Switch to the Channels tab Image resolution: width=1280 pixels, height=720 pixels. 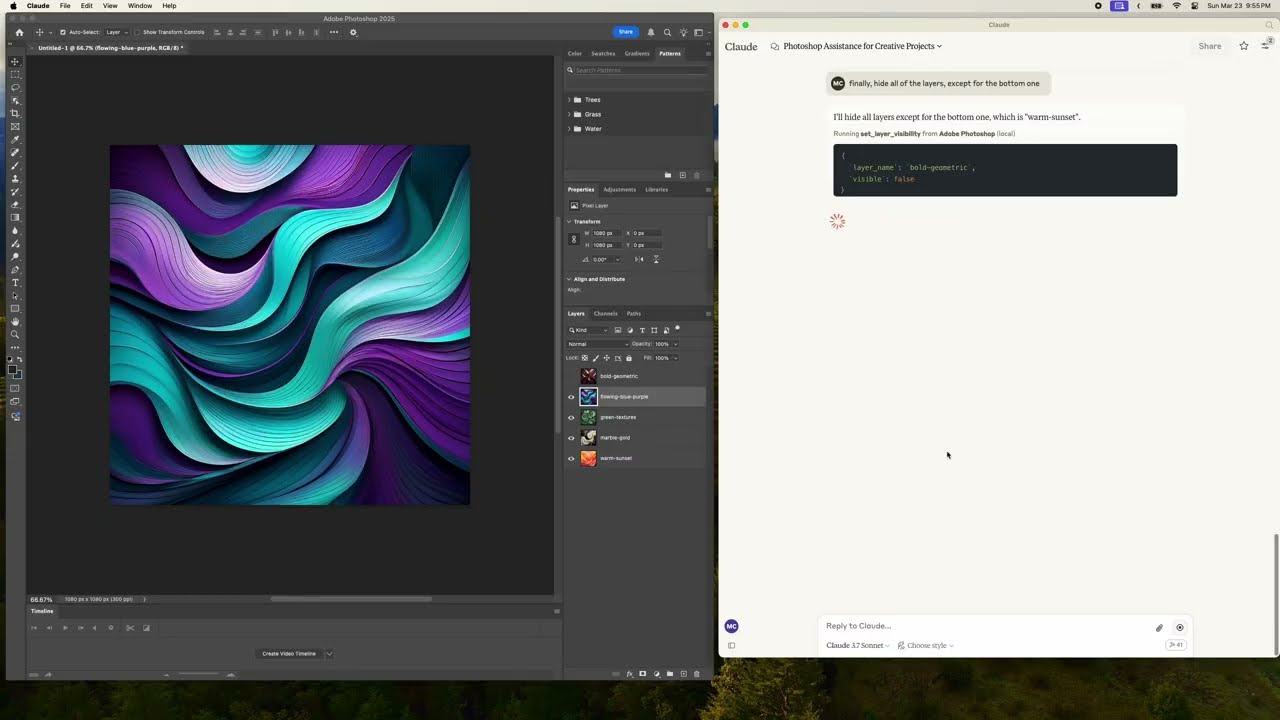tap(606, 313)
